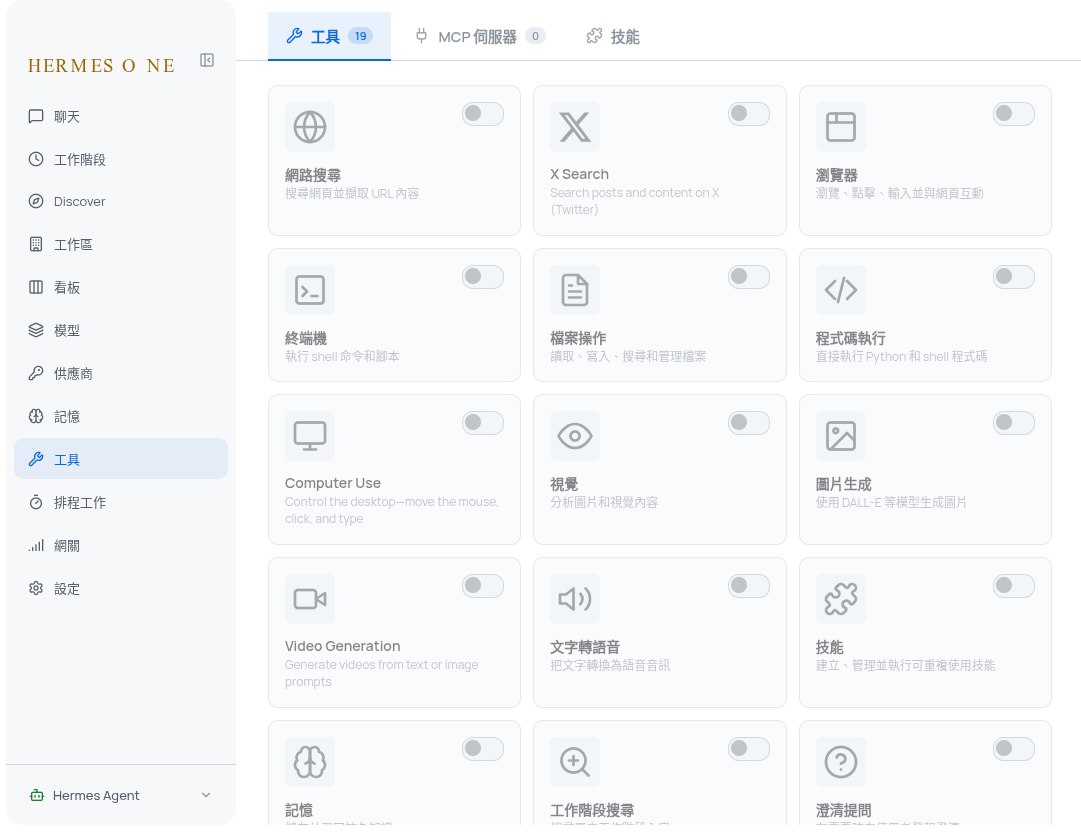1081x833 pixels.
Task: Click the chat bubble icon beside 聊天
Action: click(36, 117)
